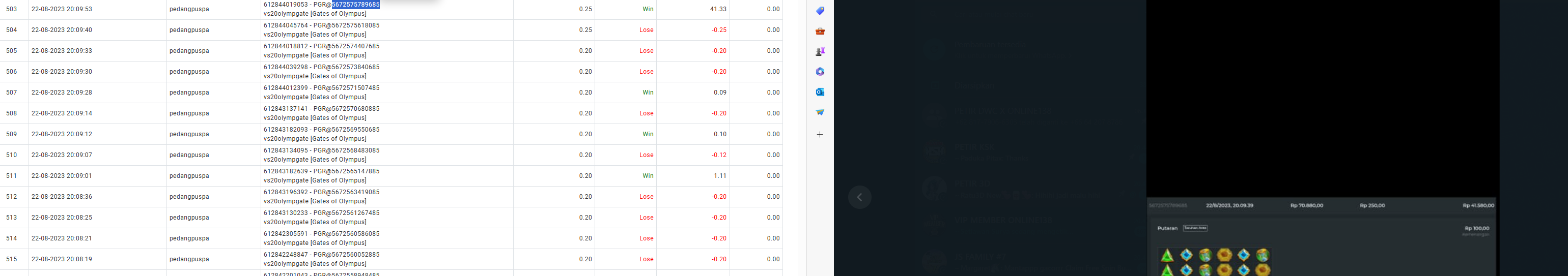Click pedangpuspa username in row 506

pyautogui.click(x=189, y=72)
